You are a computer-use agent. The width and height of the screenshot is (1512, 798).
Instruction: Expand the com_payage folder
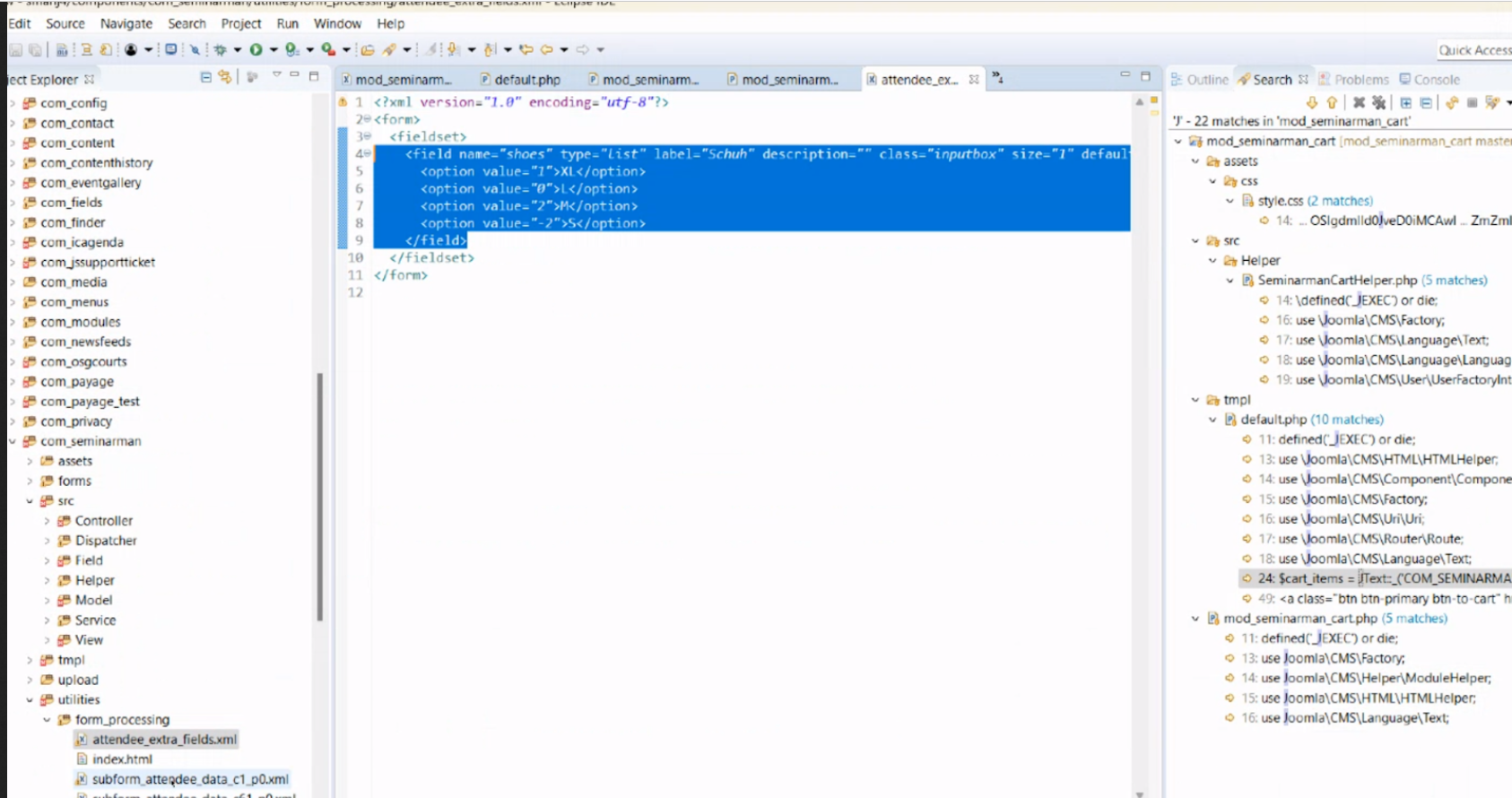[13, 382]
